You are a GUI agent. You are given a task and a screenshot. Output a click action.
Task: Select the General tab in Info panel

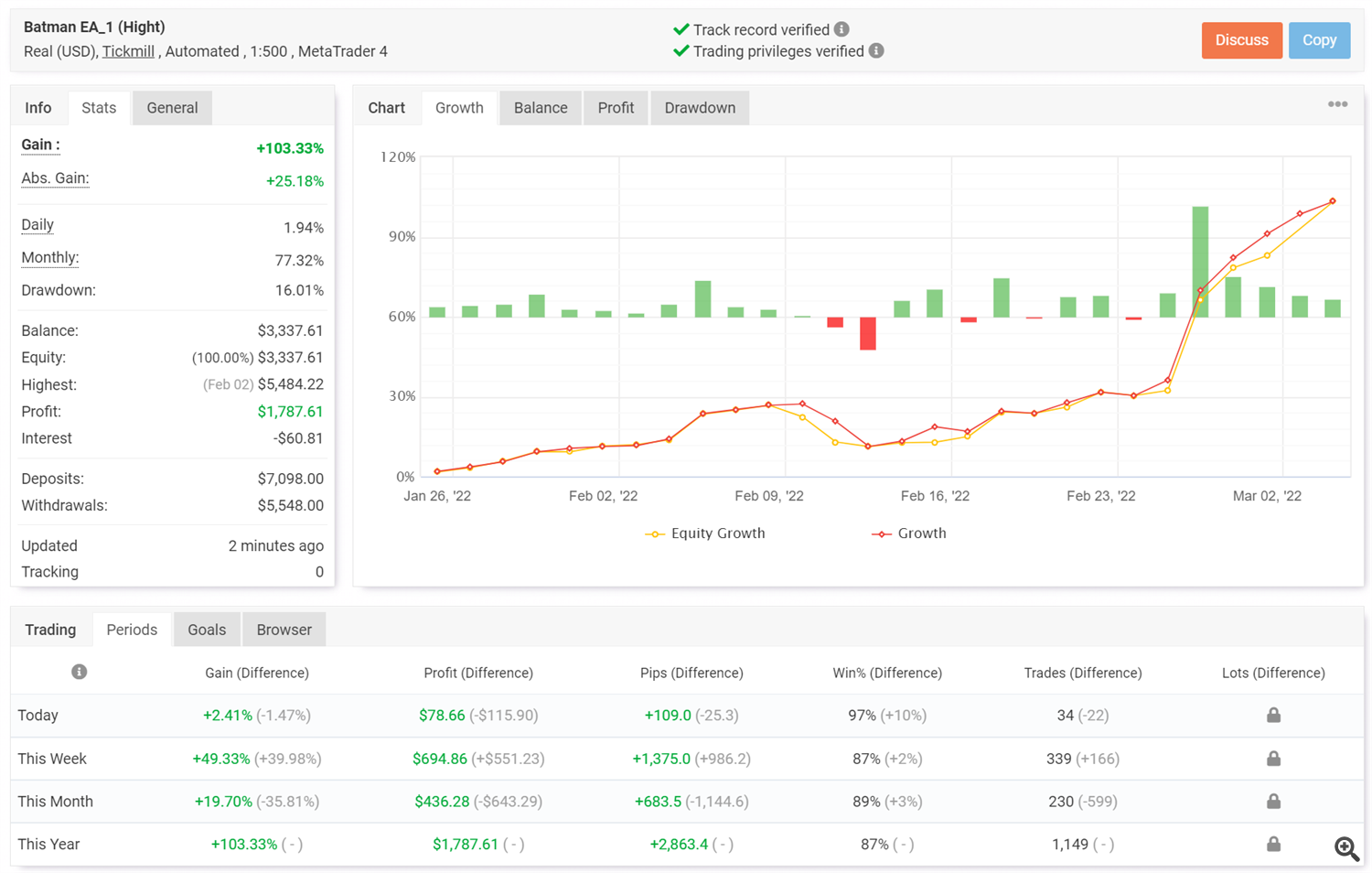172,108
